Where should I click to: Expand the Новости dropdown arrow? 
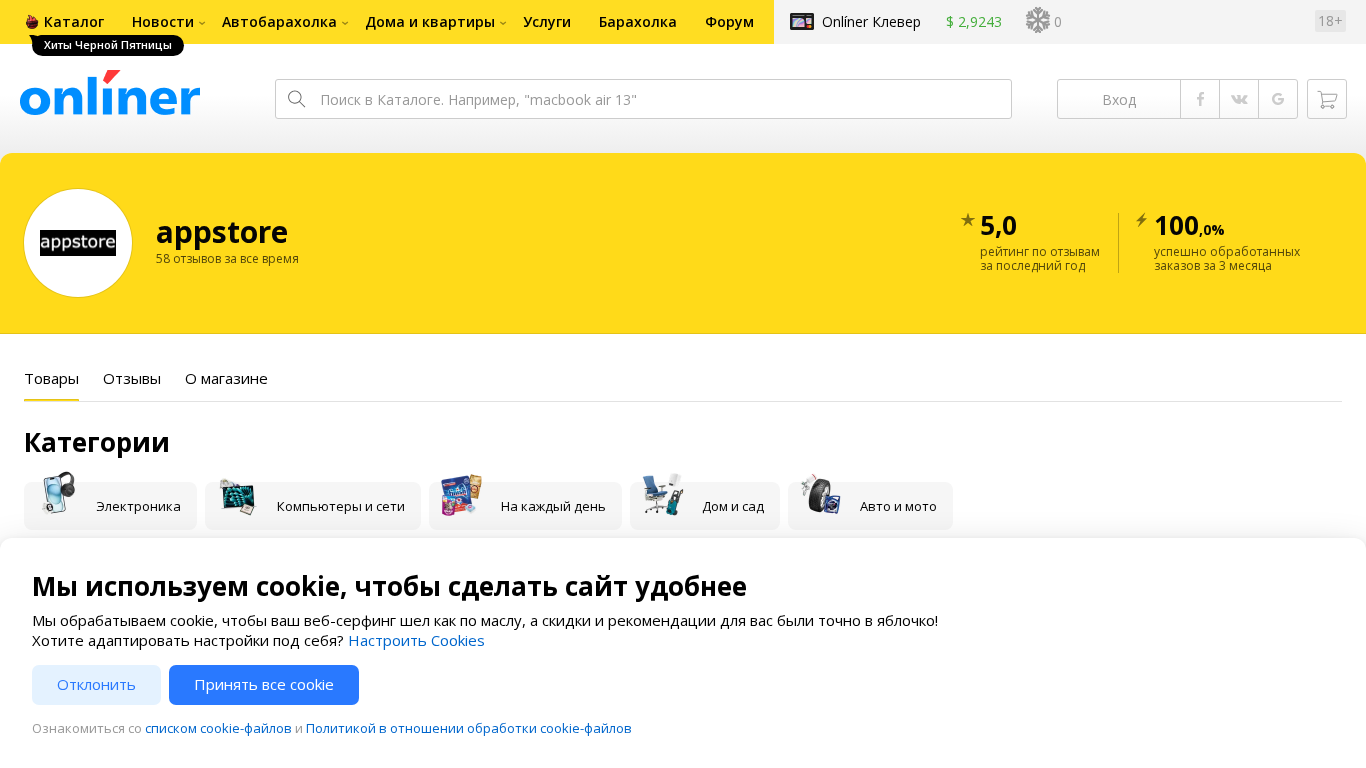(x=202, y=23)
